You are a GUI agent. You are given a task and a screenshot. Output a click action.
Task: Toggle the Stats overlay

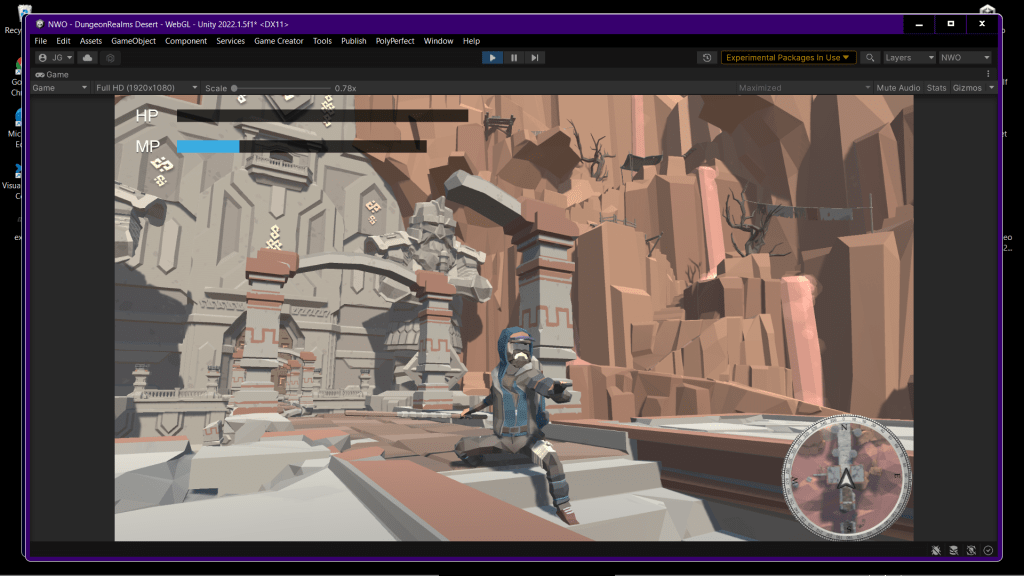[x=936, y=88]
